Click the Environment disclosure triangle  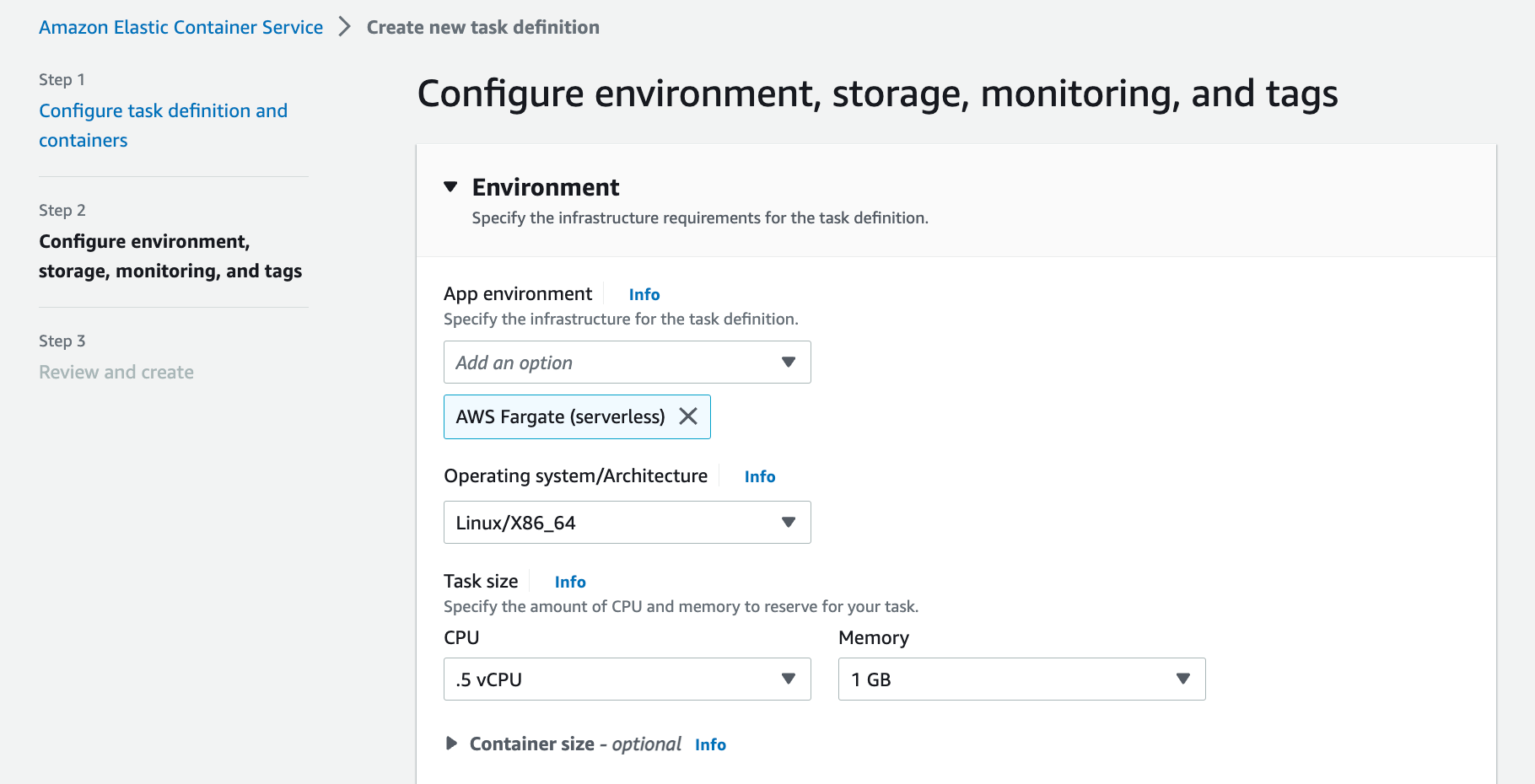[451, 186]
